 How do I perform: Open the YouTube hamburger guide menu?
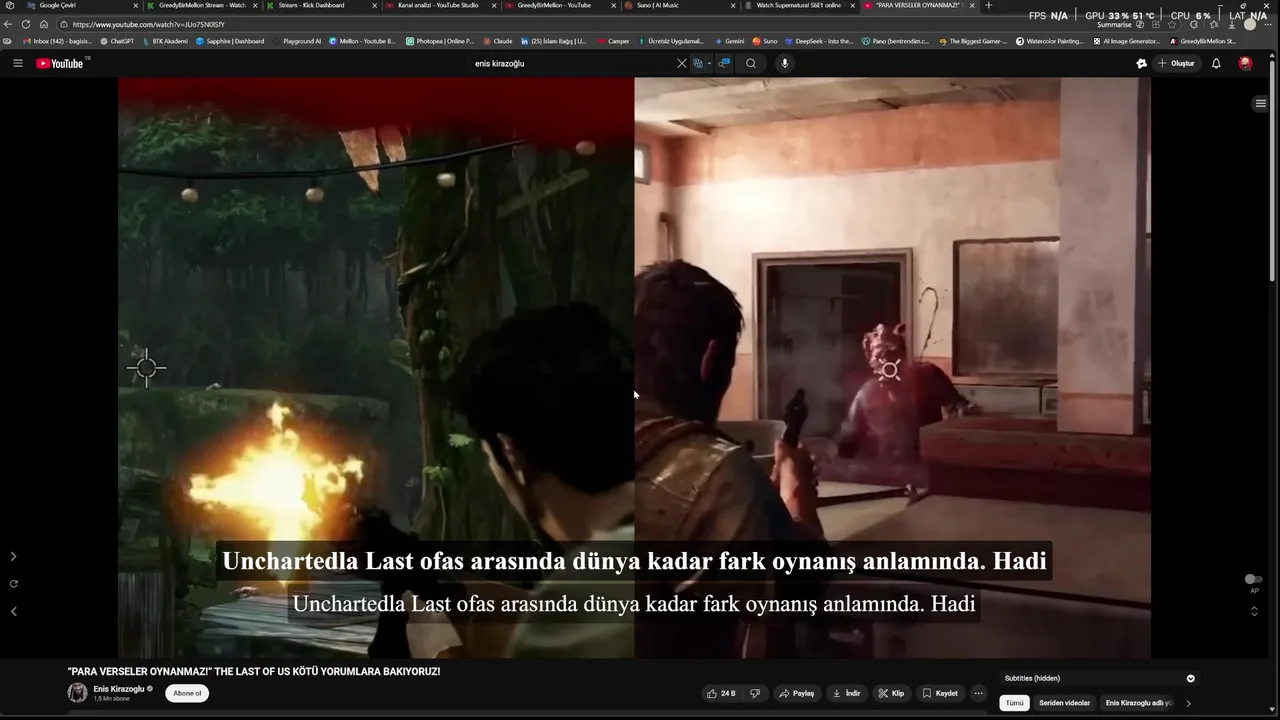click(17, 63)
